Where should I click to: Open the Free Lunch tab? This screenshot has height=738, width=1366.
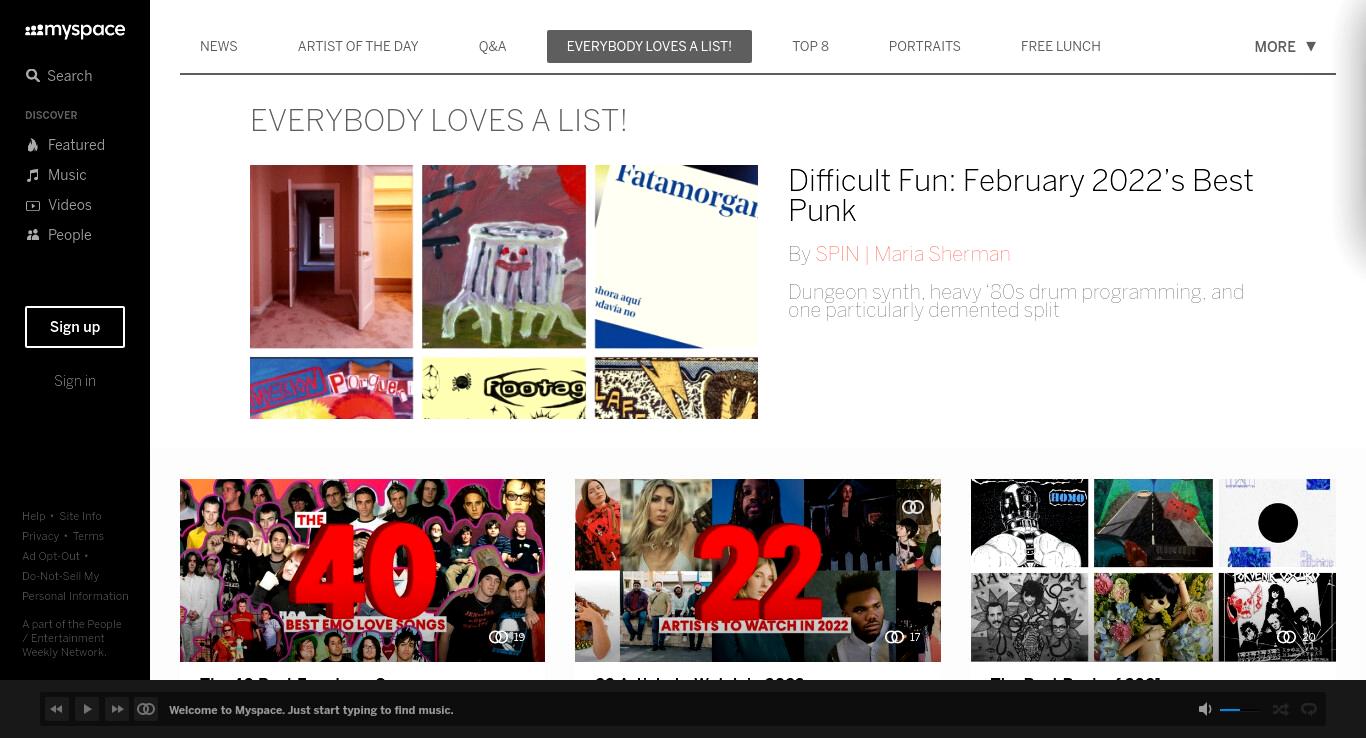coord(1060,46)
